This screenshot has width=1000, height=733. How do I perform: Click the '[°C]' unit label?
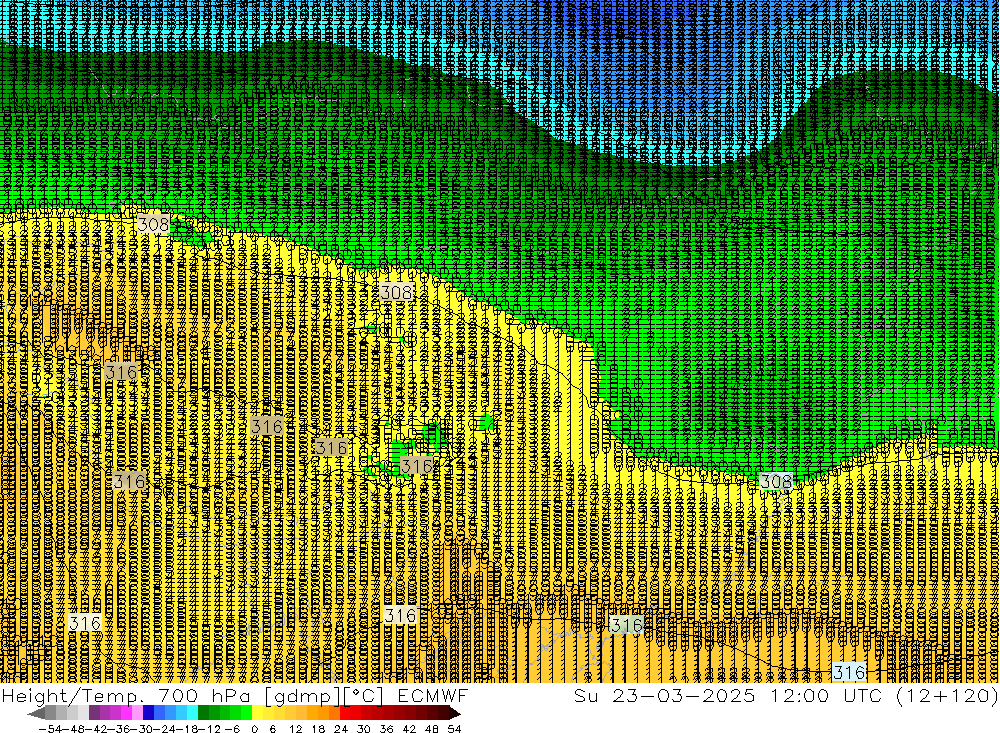tap(363, 696)
